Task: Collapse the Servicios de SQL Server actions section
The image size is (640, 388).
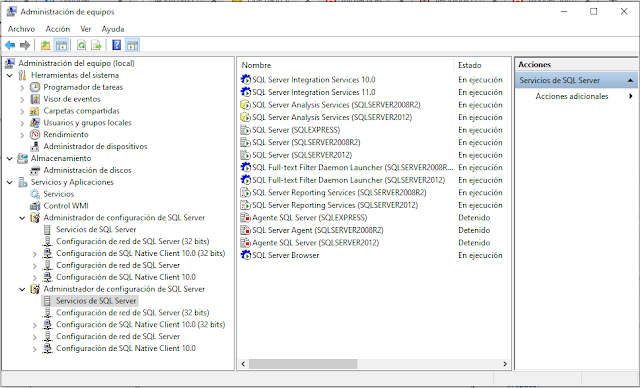Action: 630,80
